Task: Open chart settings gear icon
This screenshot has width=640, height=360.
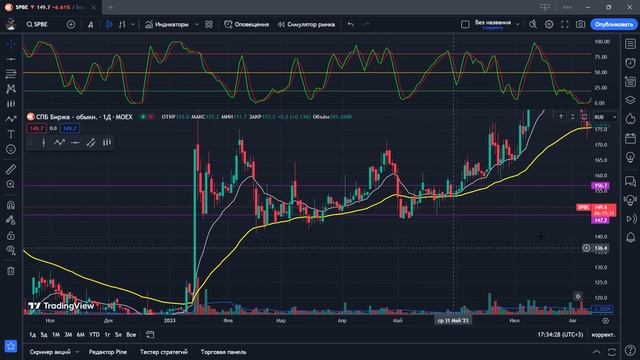Action: tap(549, 24)
